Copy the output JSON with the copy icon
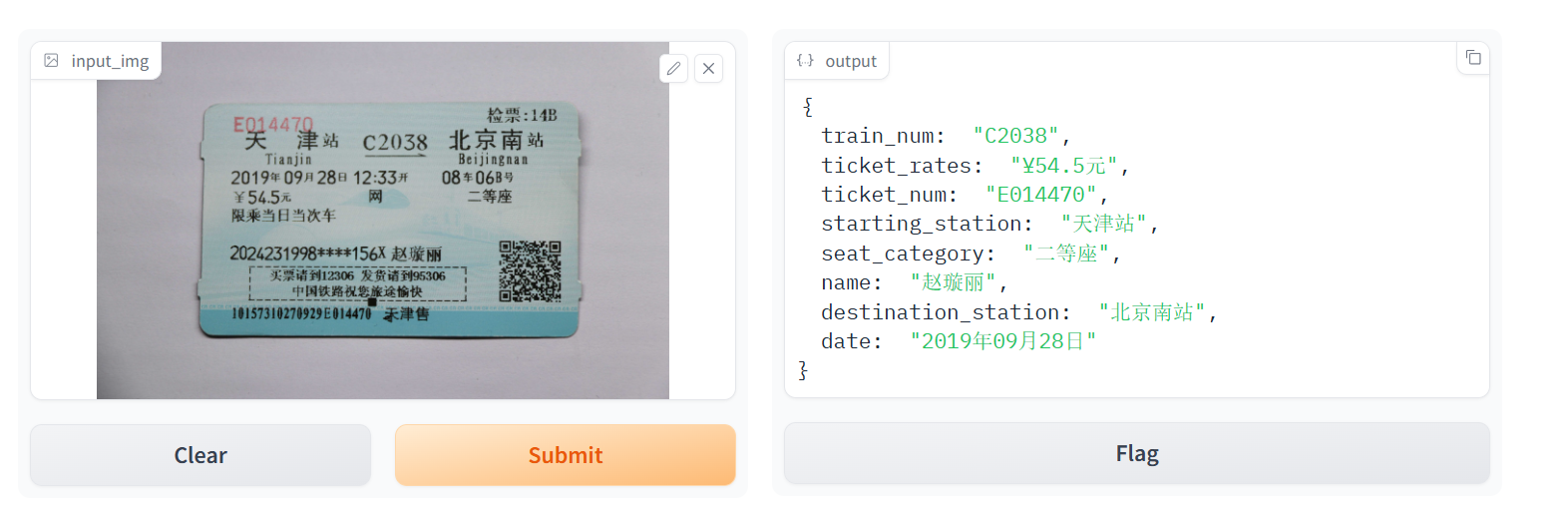The width and height of the screenshot is (1568, 509). point(1473,58)
